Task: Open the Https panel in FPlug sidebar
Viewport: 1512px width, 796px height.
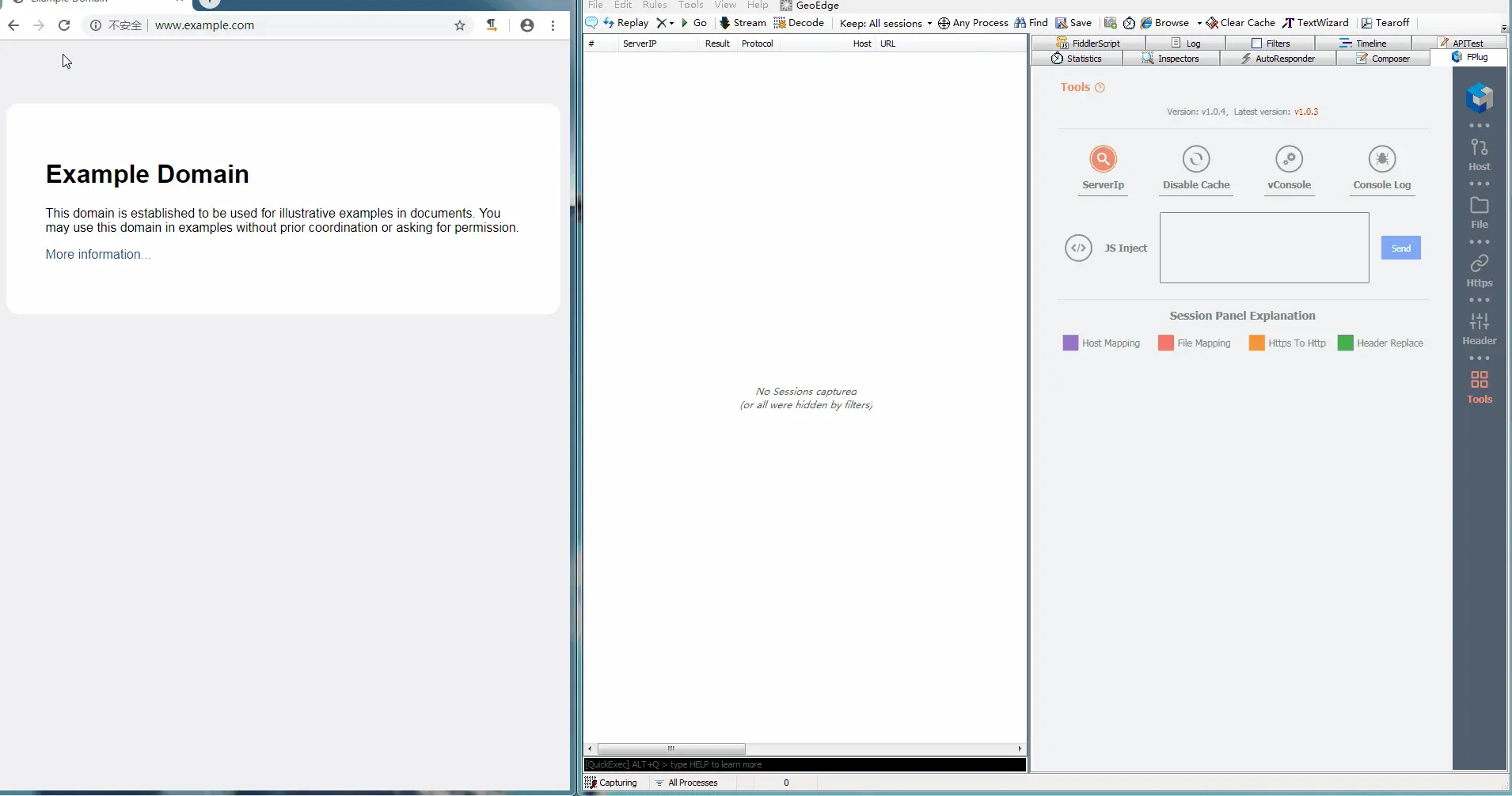Action: tap(1479, 271)
